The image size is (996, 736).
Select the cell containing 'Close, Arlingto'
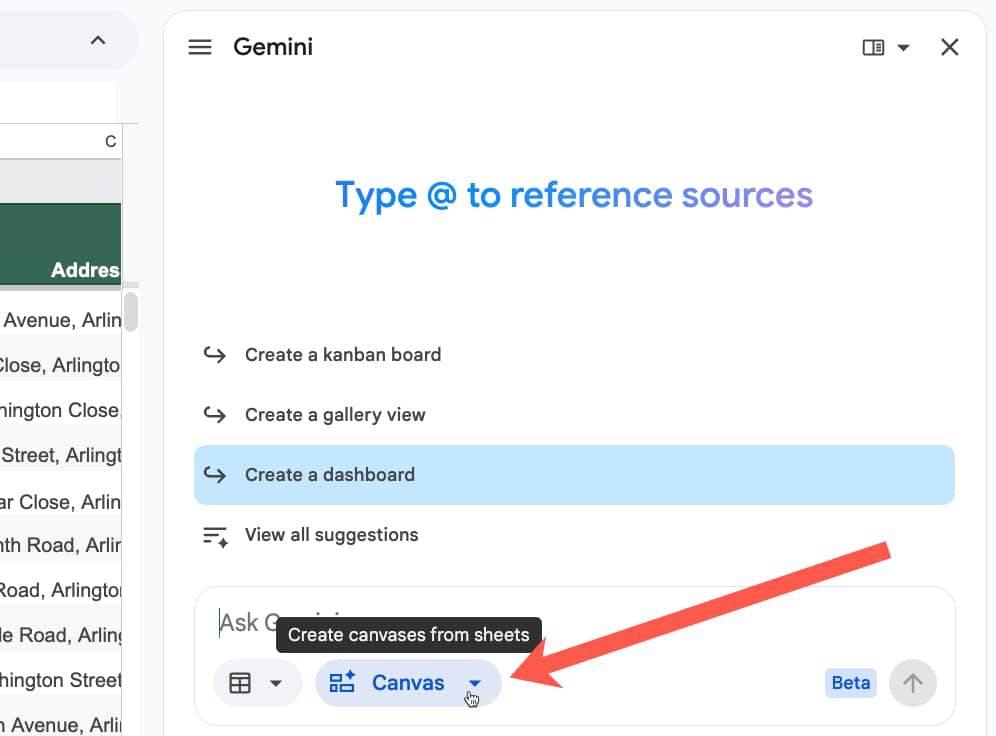click(60, 365)
